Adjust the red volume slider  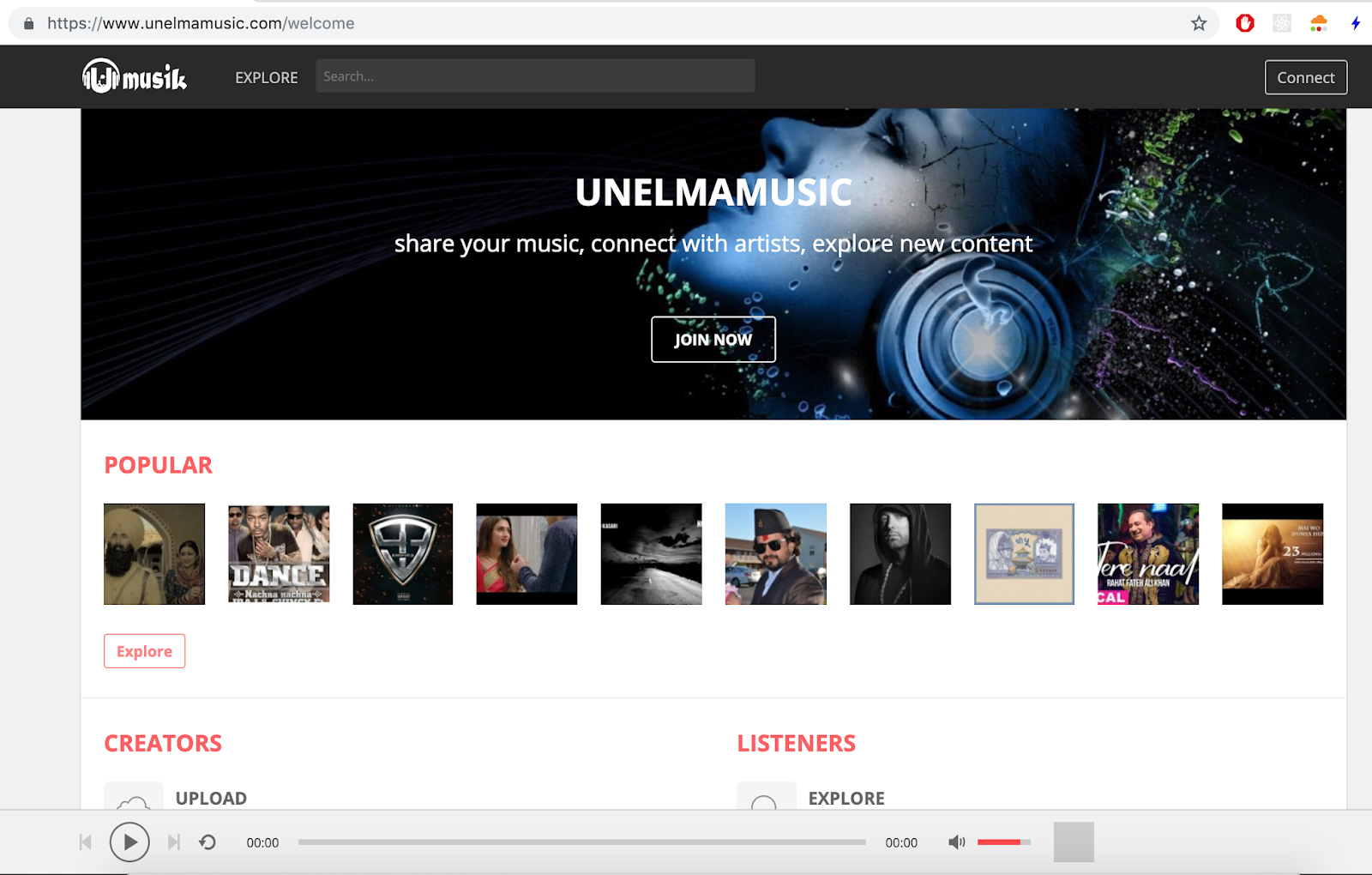coord(1003,842)
